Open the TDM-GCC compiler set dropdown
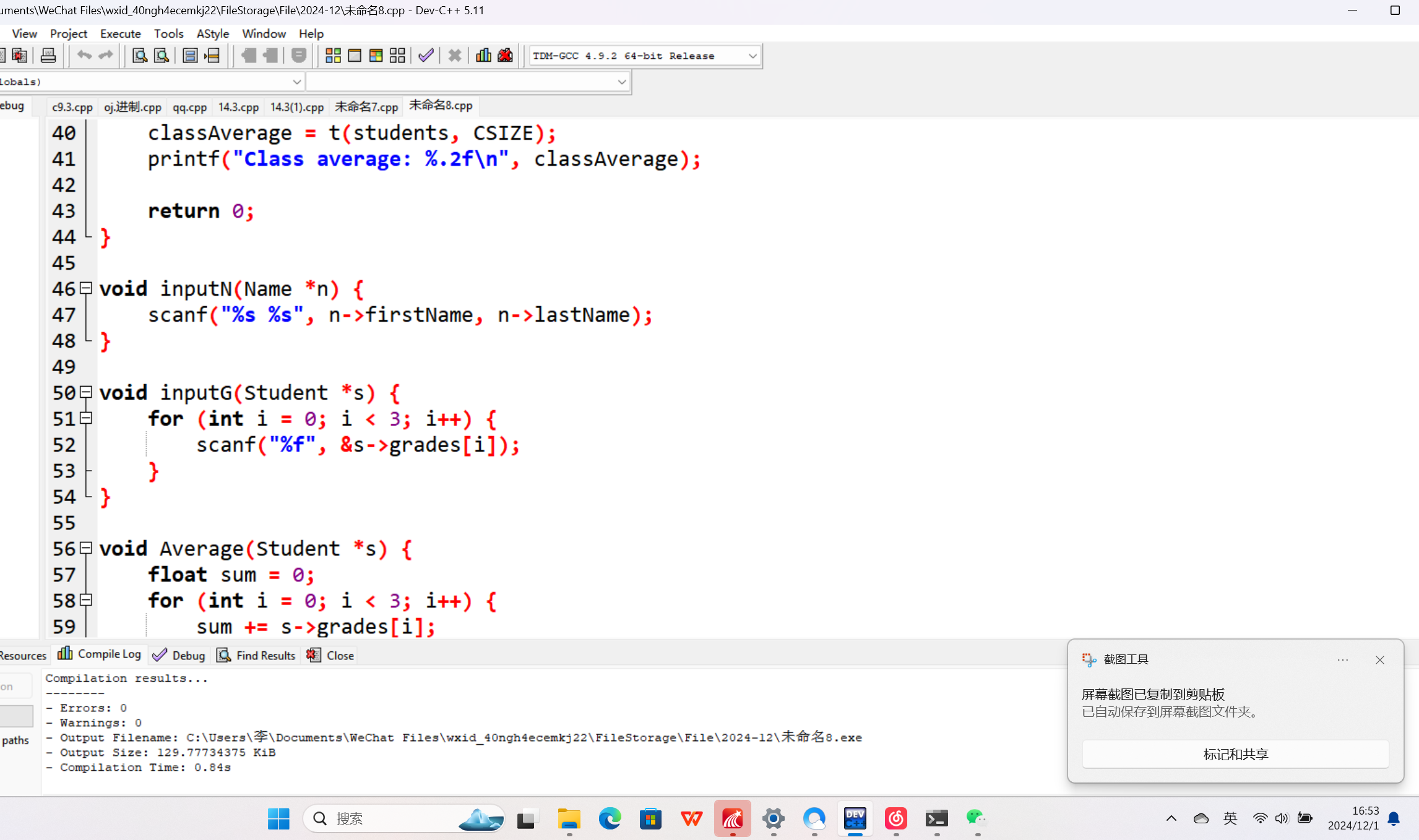The width and height of the screenshot is (1419, 840). click(753, 56)
